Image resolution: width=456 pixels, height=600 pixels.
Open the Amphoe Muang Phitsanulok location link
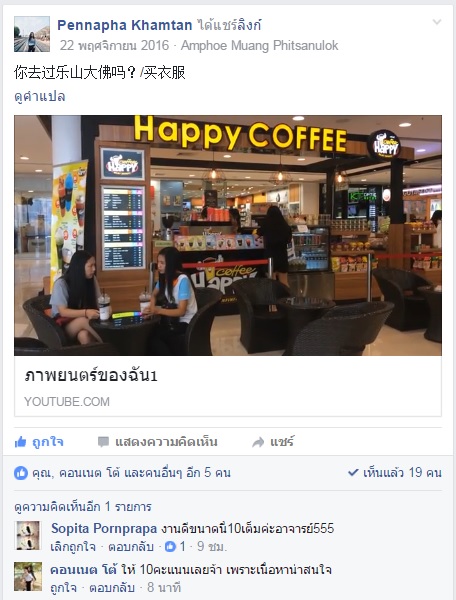pos(259,46)
